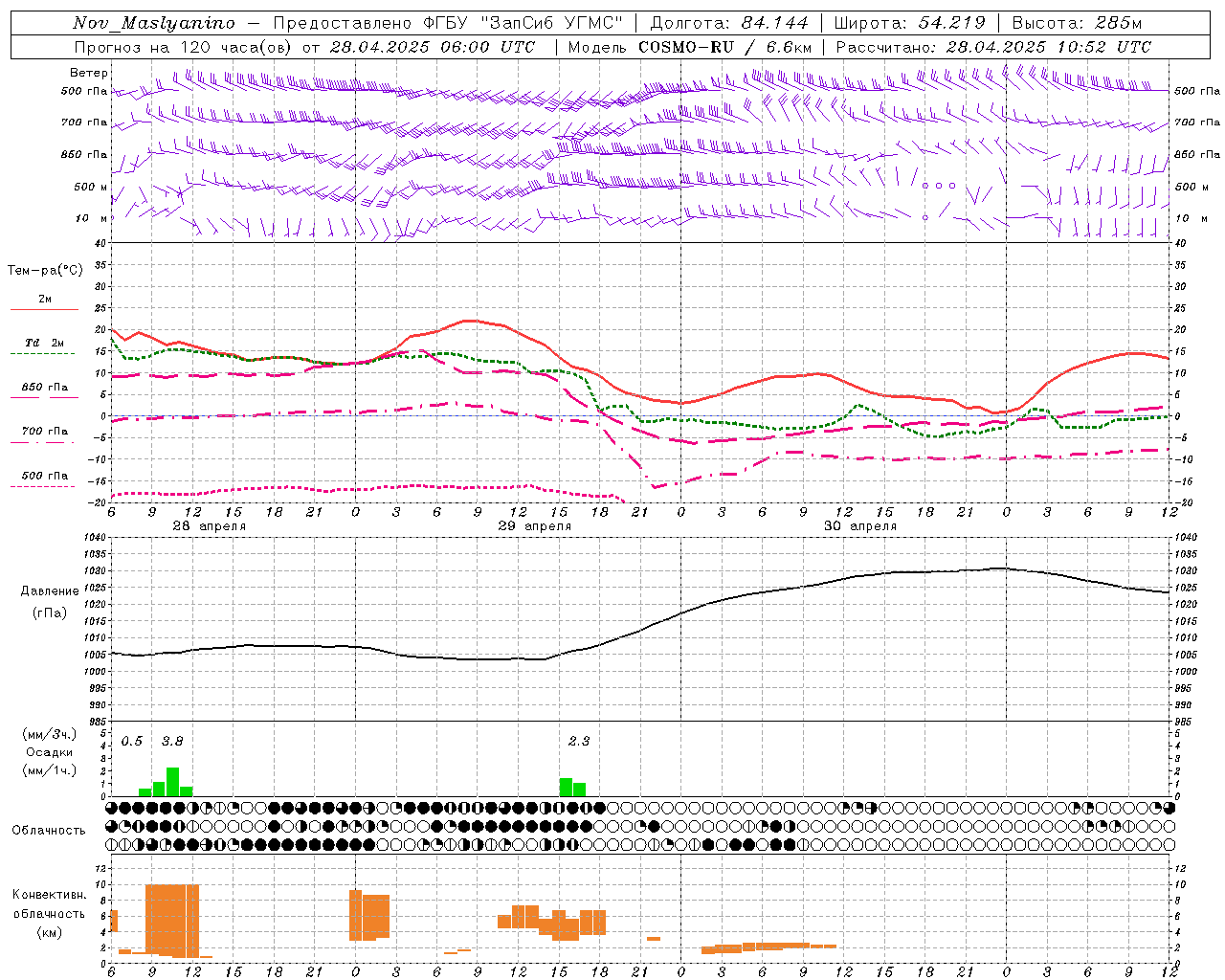Click the left '10 м' wind level label
This screenshot has width=1225, height=980.
92,218
